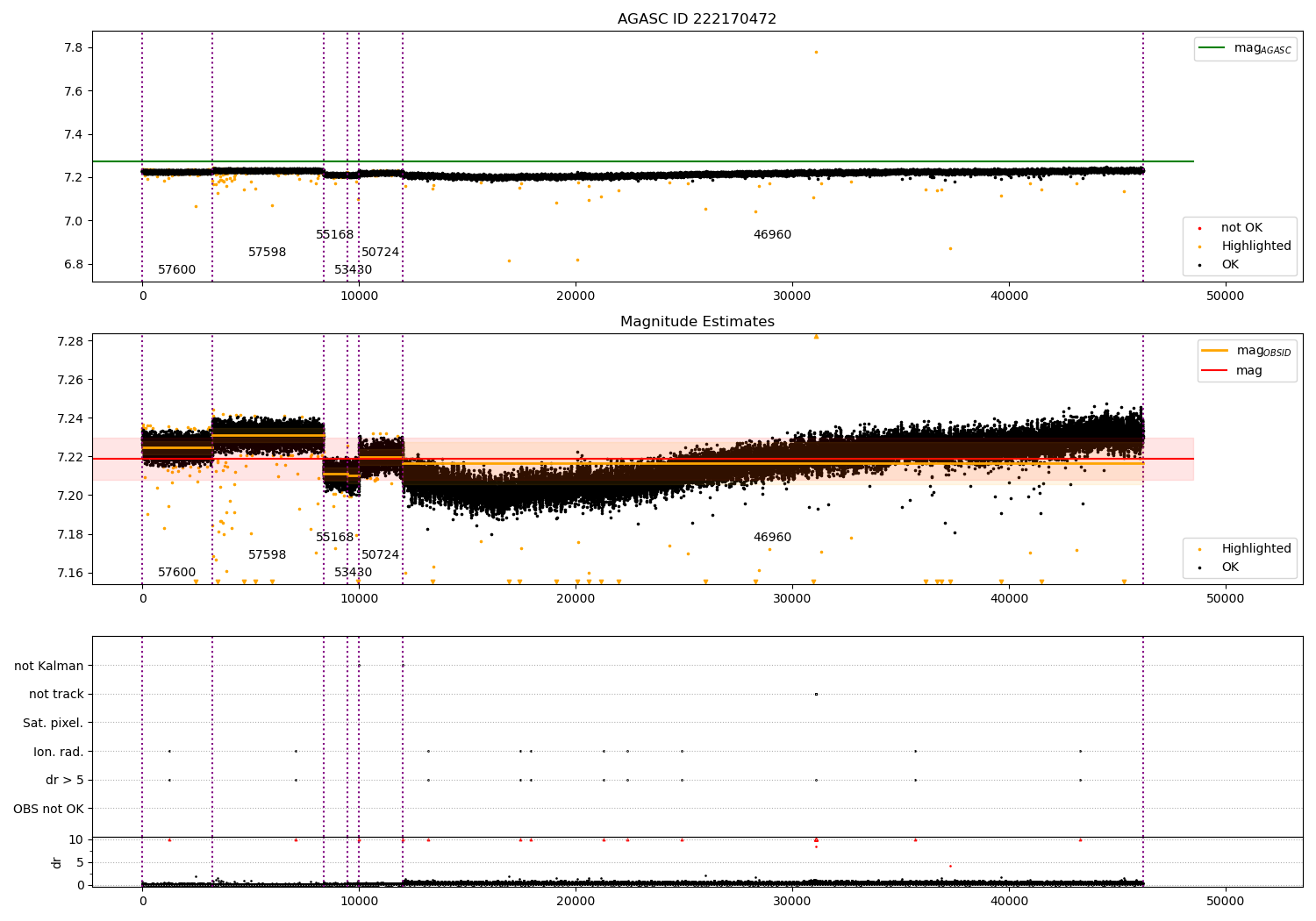The image size is (1316, 921).
Task: Click the 7.18 y-axis tick in middle plot
Action: click(71, 535)
